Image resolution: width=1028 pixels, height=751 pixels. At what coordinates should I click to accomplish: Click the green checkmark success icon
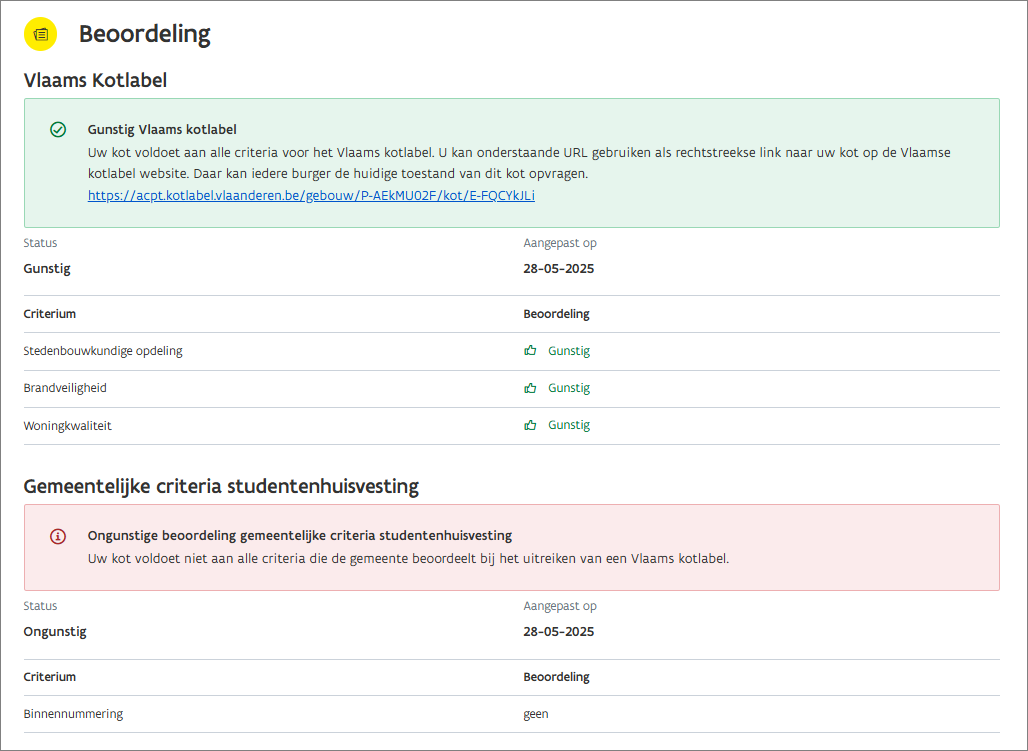(x=58, y=130)
